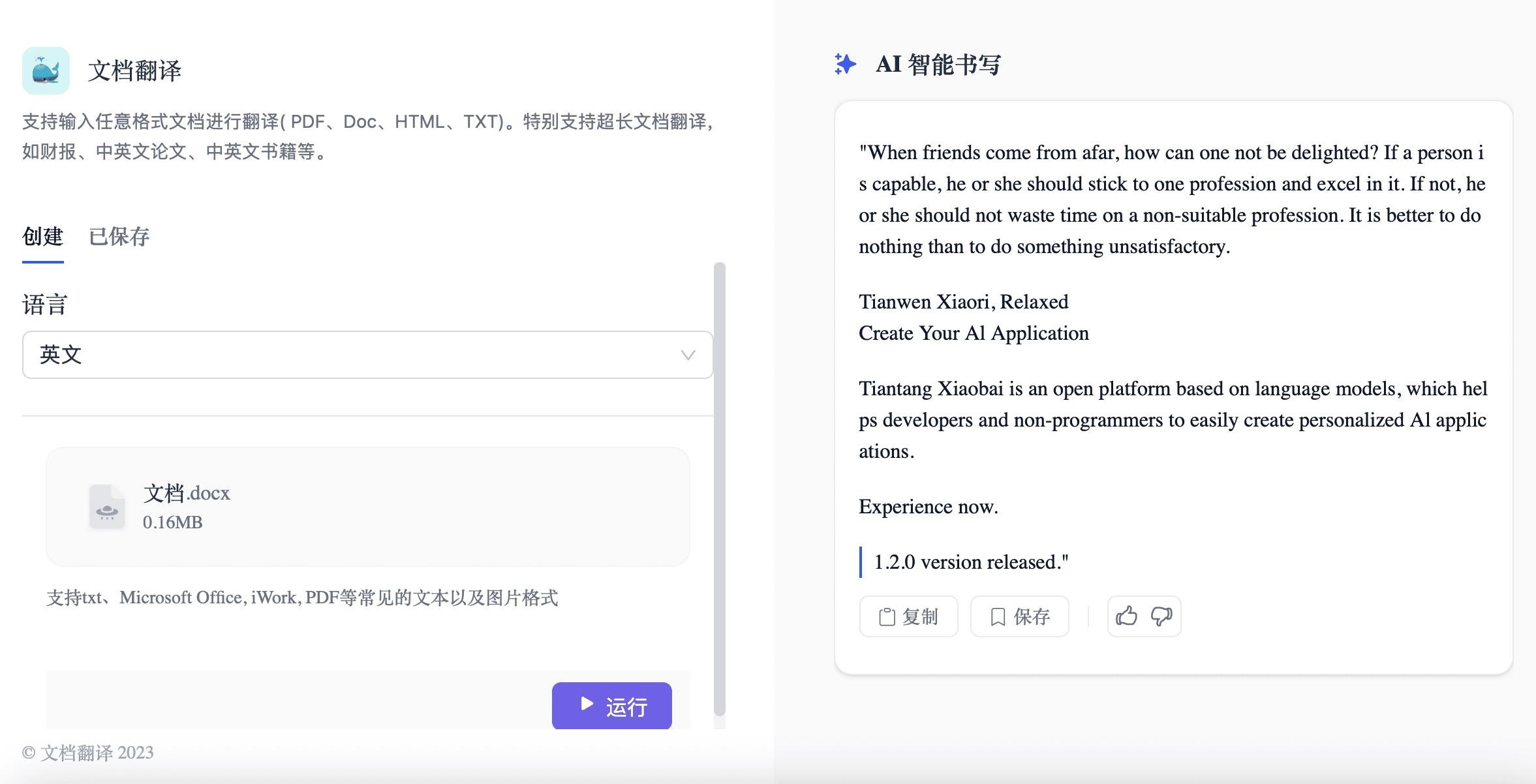The height and width of the screenshot is (784, 1536).
Task: Click the left panel vertical scrollbar
Action: coord(719,489)
